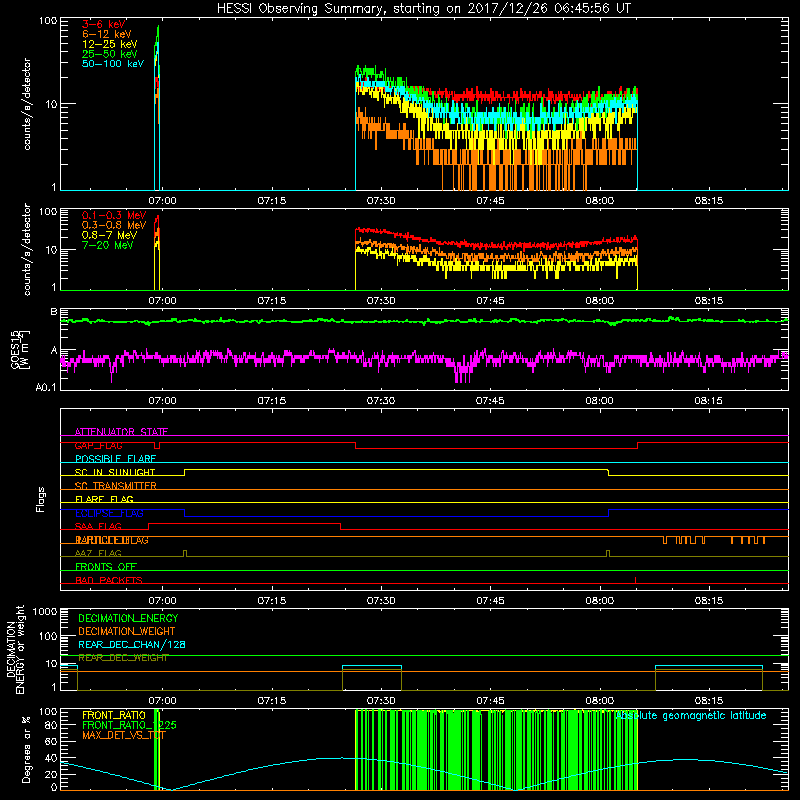Click the 'REAR_DEC_CHAN/128' legend label
The image size is (800, 800).
pyautogui.click(x=132, y=644)
